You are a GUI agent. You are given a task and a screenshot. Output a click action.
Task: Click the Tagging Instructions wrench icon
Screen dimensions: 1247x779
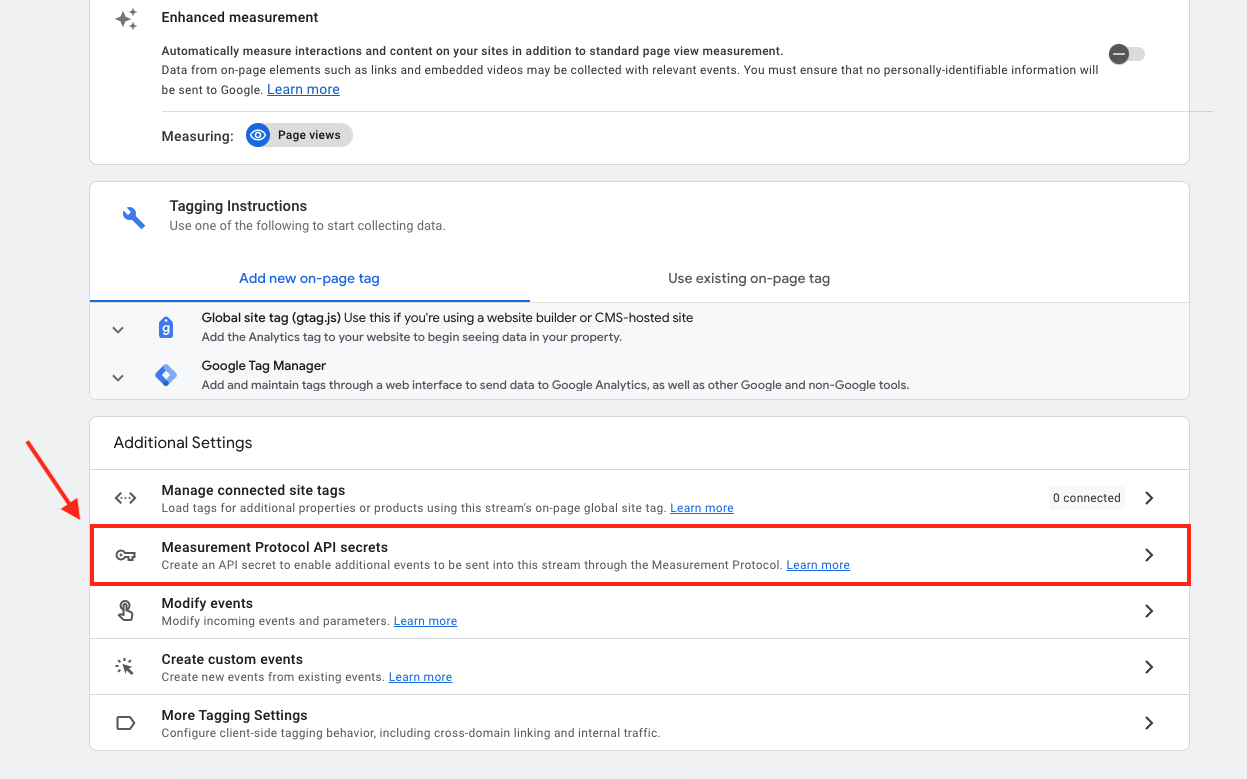tap(134, 217)
